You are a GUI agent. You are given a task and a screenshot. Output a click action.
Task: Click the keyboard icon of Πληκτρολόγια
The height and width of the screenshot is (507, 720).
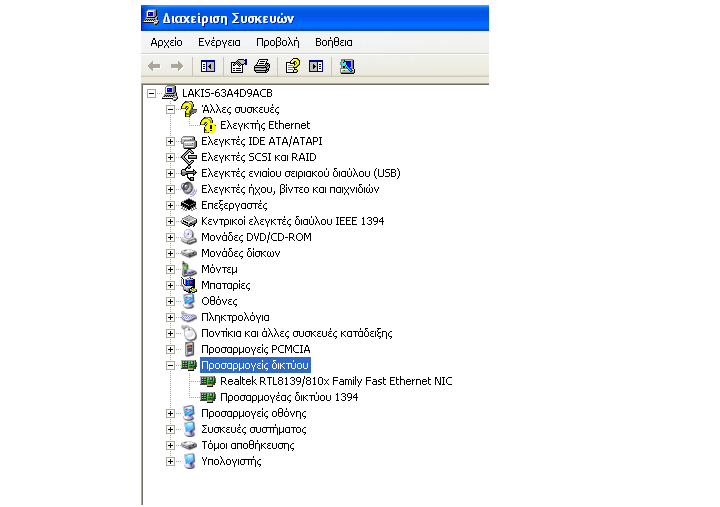click(x=189, y=317)
